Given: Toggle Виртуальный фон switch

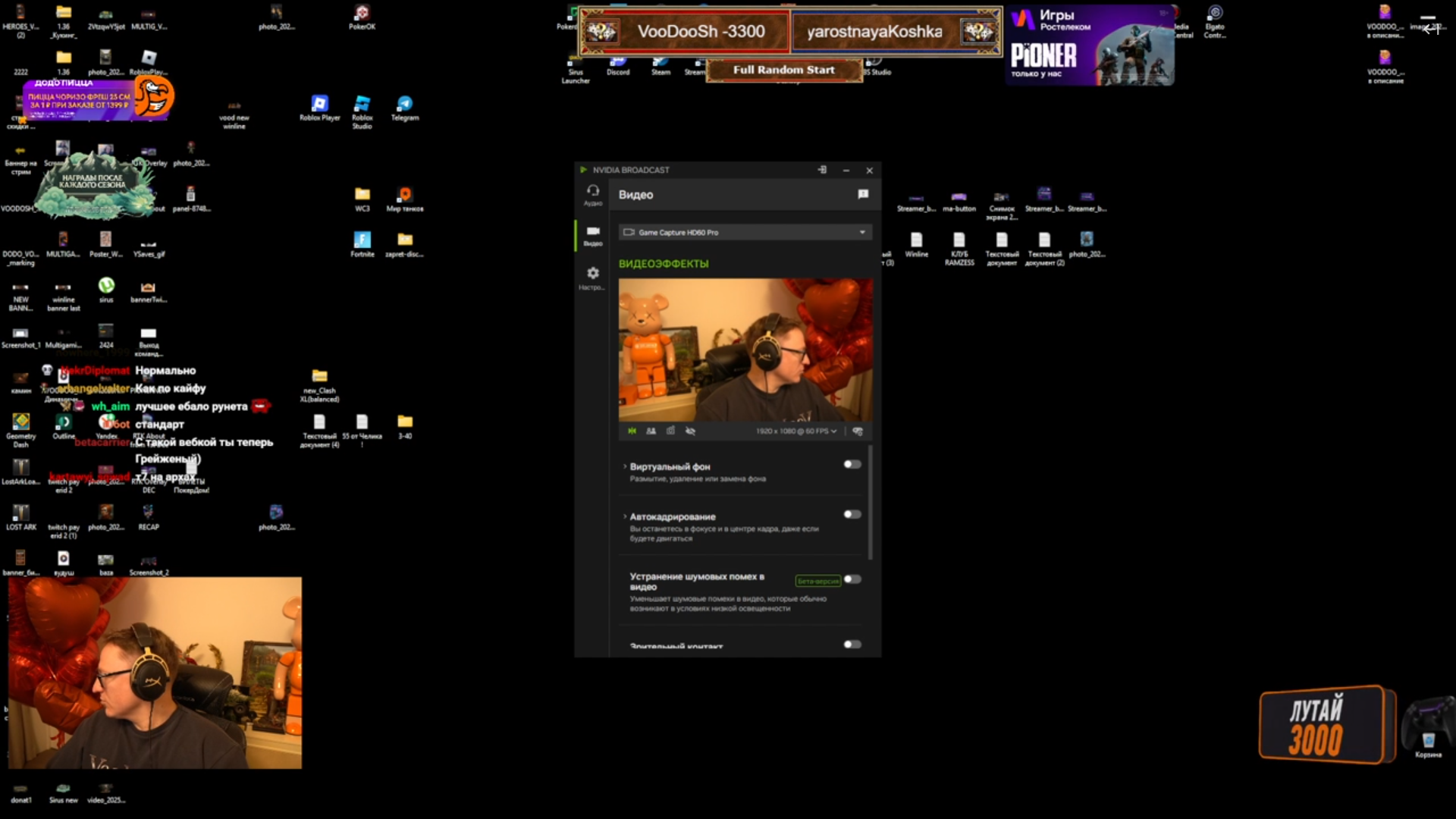Looking at the screenshot, I should click(x=852, y=464).
